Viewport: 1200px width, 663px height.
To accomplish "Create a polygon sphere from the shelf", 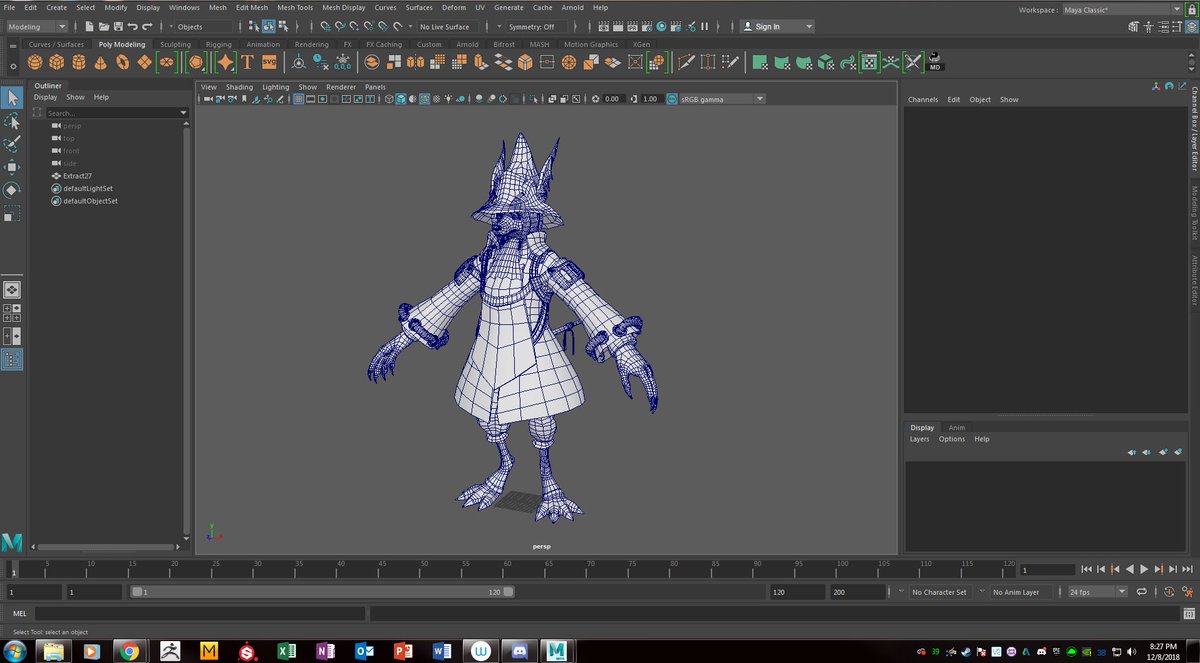I will tap(34, 62).
